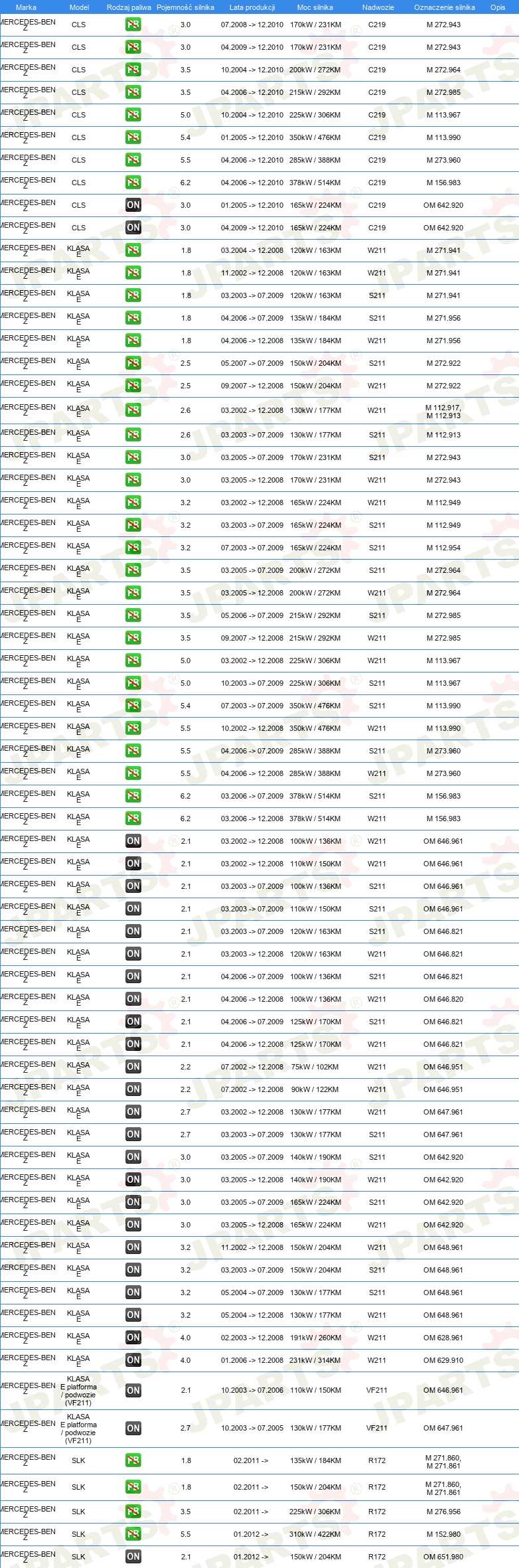This screenshot has height=1568, width=519.
Task: Click petrol icon in Klasa E 5.4 row
Action: [x=133, y=706]
